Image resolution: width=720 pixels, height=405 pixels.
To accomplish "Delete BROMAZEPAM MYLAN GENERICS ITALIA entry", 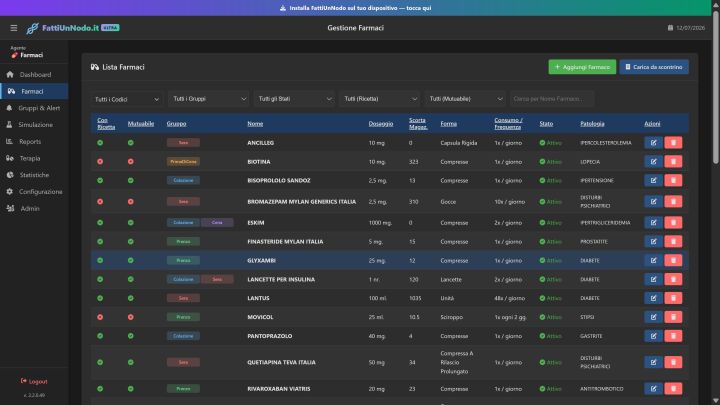I will coord(673,202).
